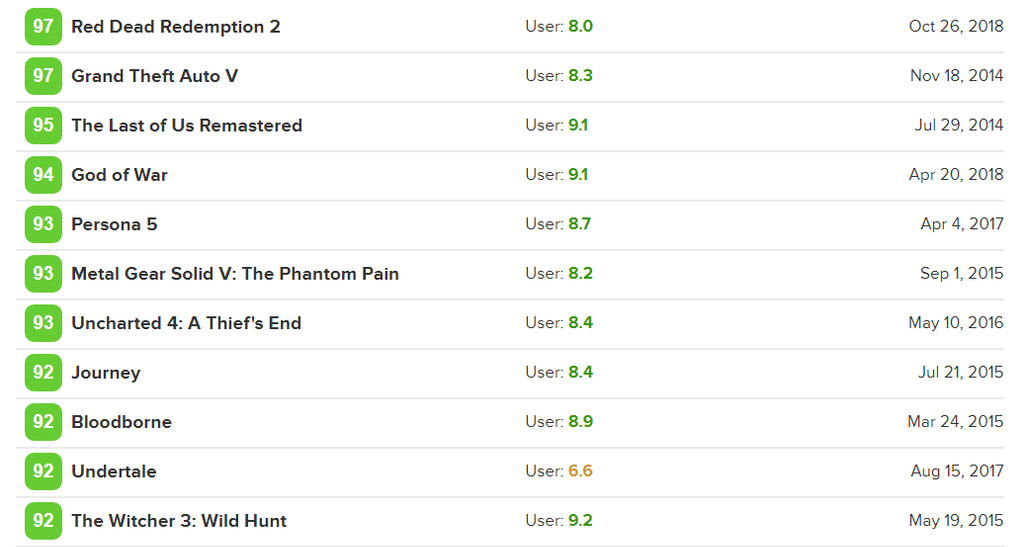Click the 92 score badge next to Journey
This screenshot has width=1024, height=547.
[43, 372]
